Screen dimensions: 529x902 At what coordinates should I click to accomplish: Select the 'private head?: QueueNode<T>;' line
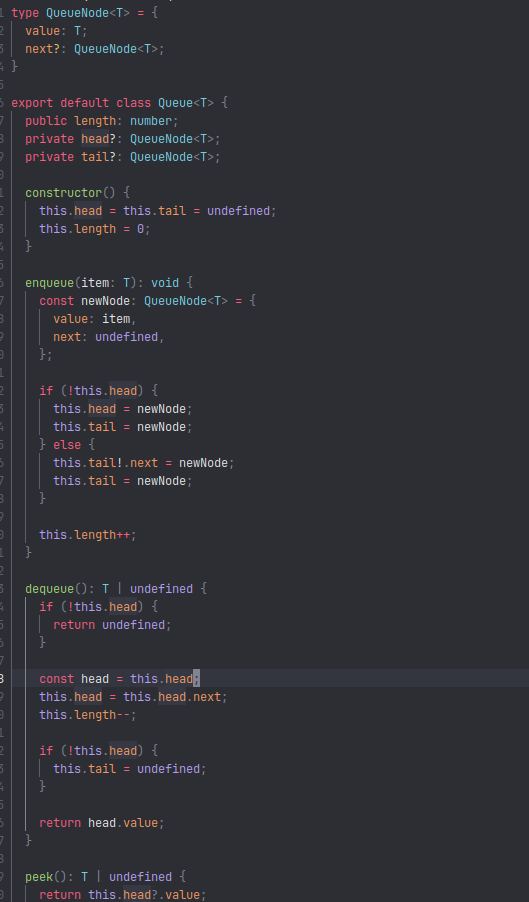(x=122, y=139)
